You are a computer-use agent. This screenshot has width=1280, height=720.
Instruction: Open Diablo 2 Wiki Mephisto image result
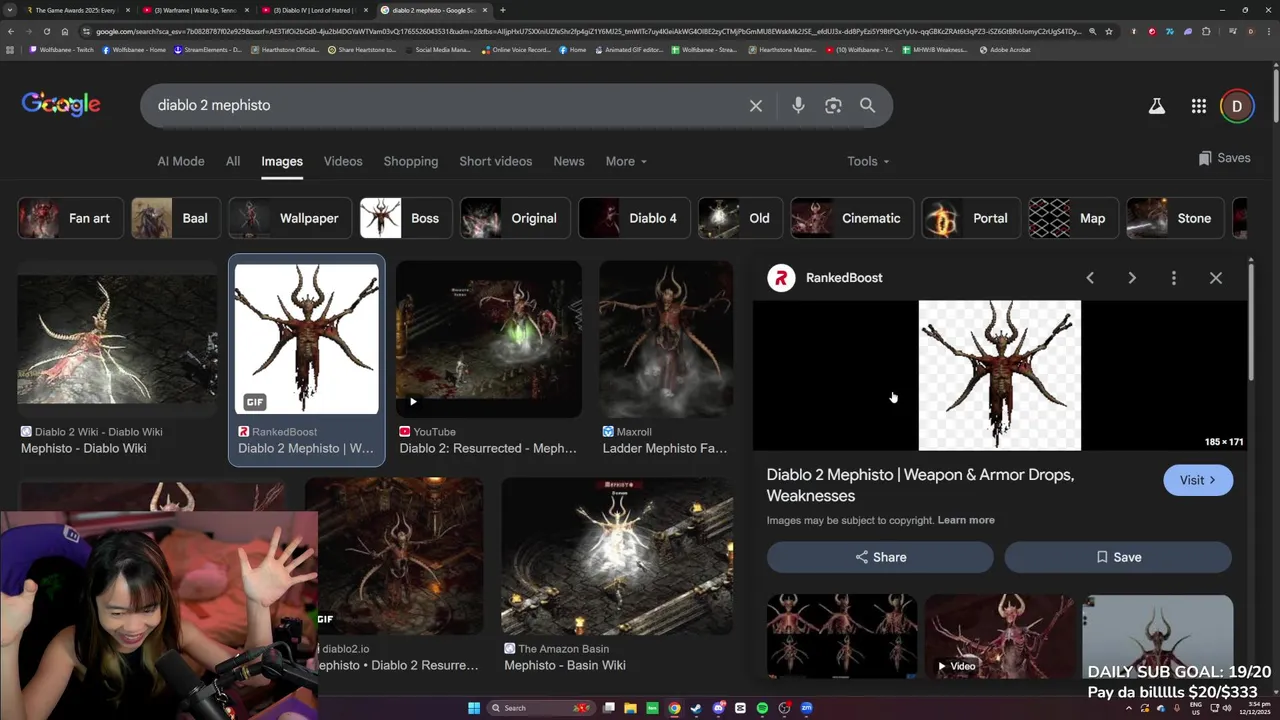click(117, 339)
